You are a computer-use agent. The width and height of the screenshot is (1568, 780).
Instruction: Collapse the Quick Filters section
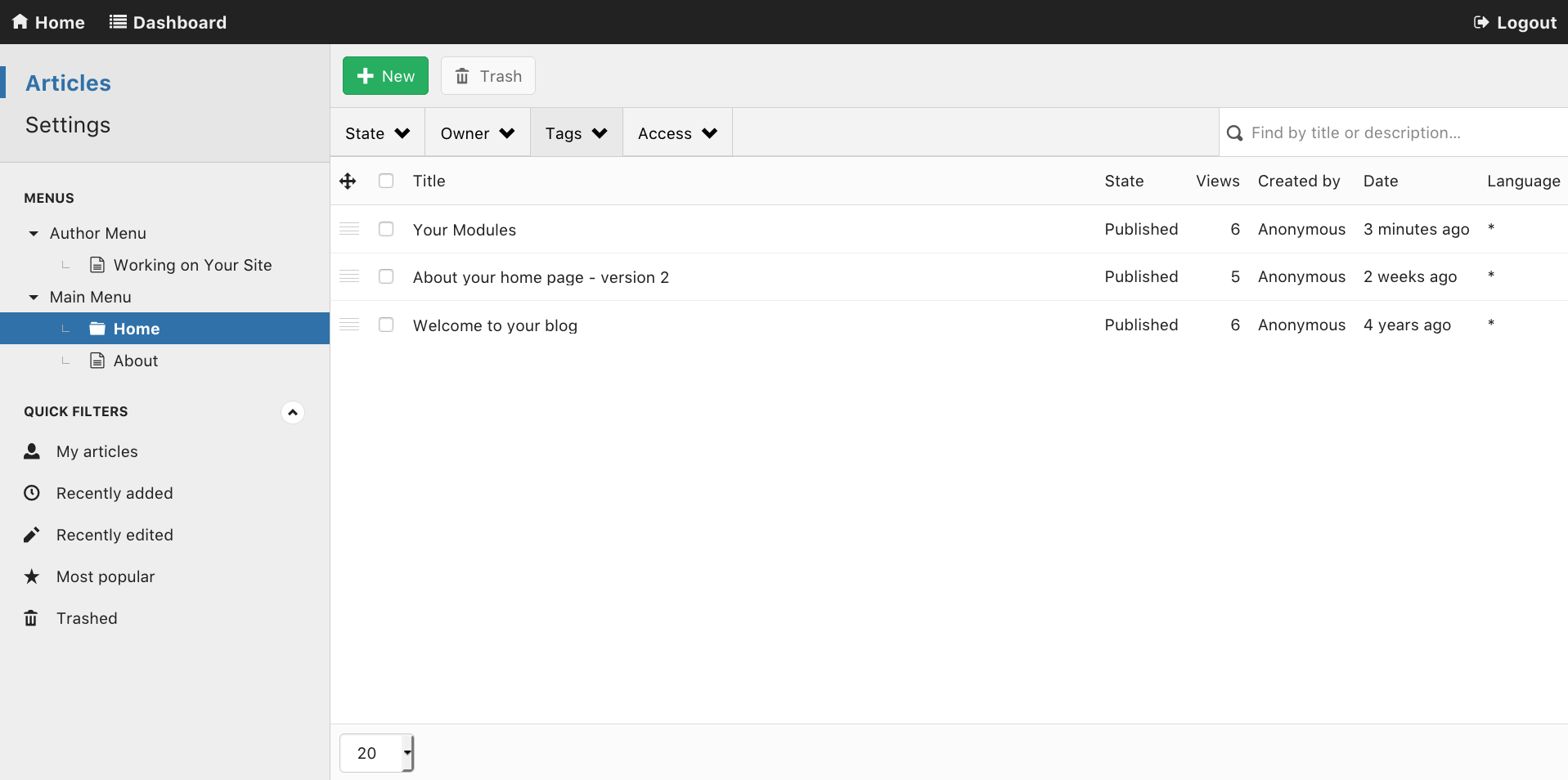pos(292,412)
